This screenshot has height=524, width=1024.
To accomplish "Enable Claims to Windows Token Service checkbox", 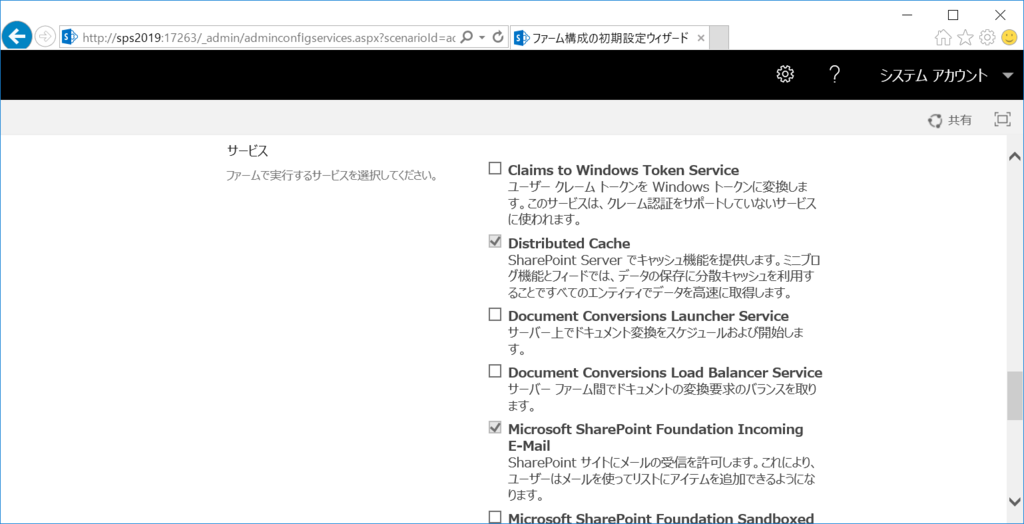I will [495, 169].
